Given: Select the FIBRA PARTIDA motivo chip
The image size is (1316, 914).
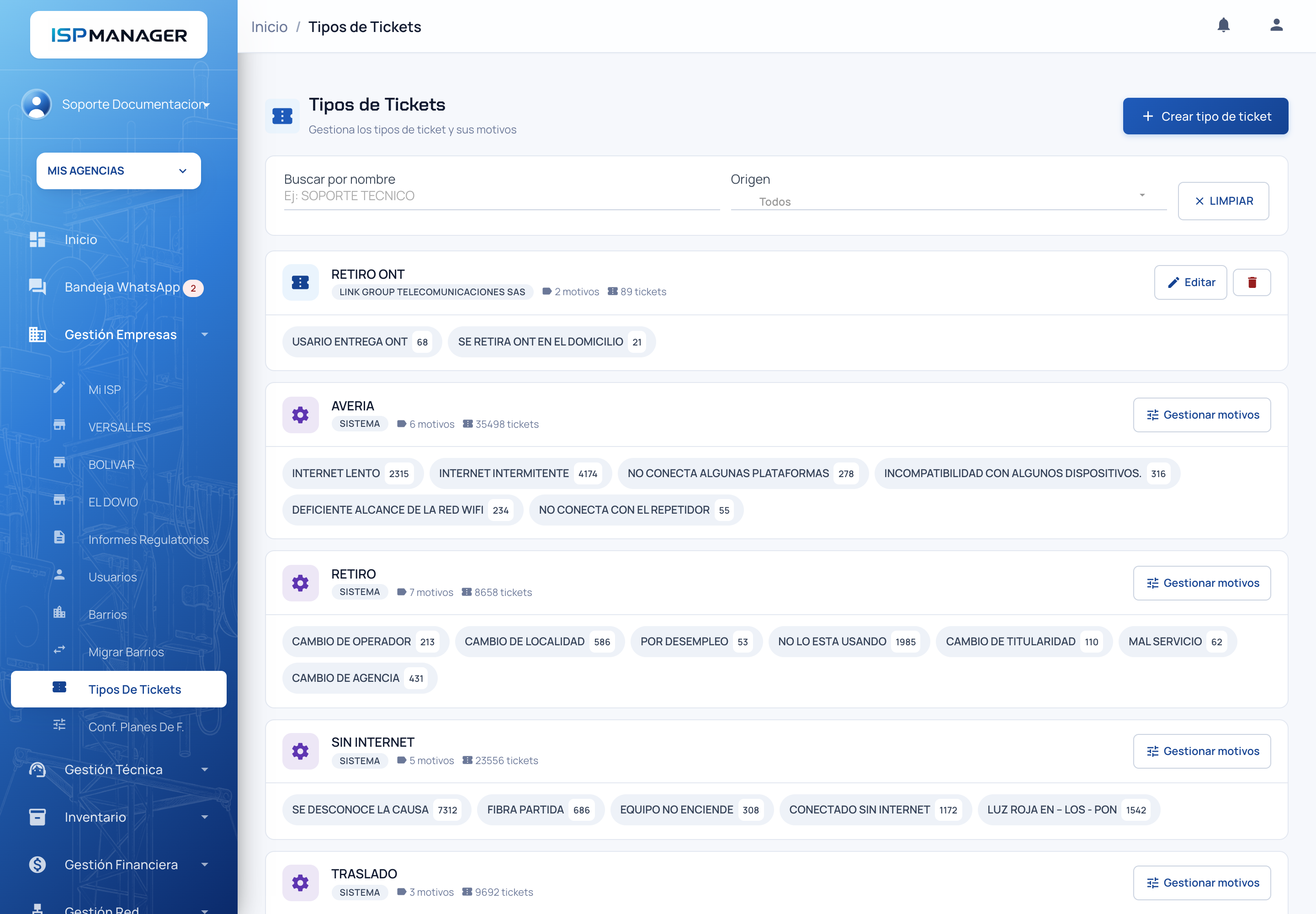Looking at the screenshot, I should (540, 810).
